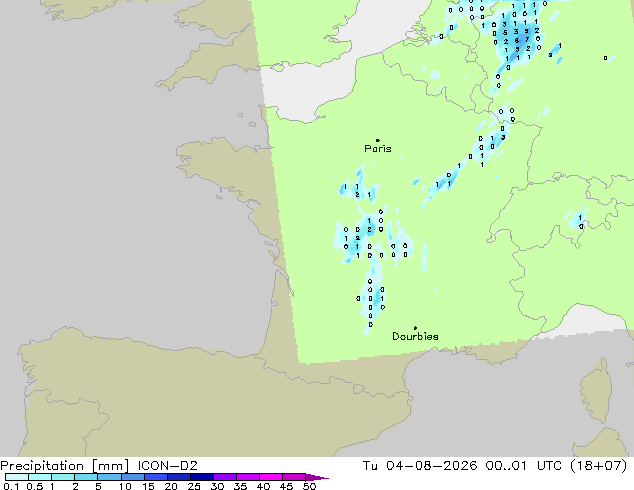Viewport: 634px width, 490px height.
Task: Click the ICON-D2 model name label
Action: 167,466
